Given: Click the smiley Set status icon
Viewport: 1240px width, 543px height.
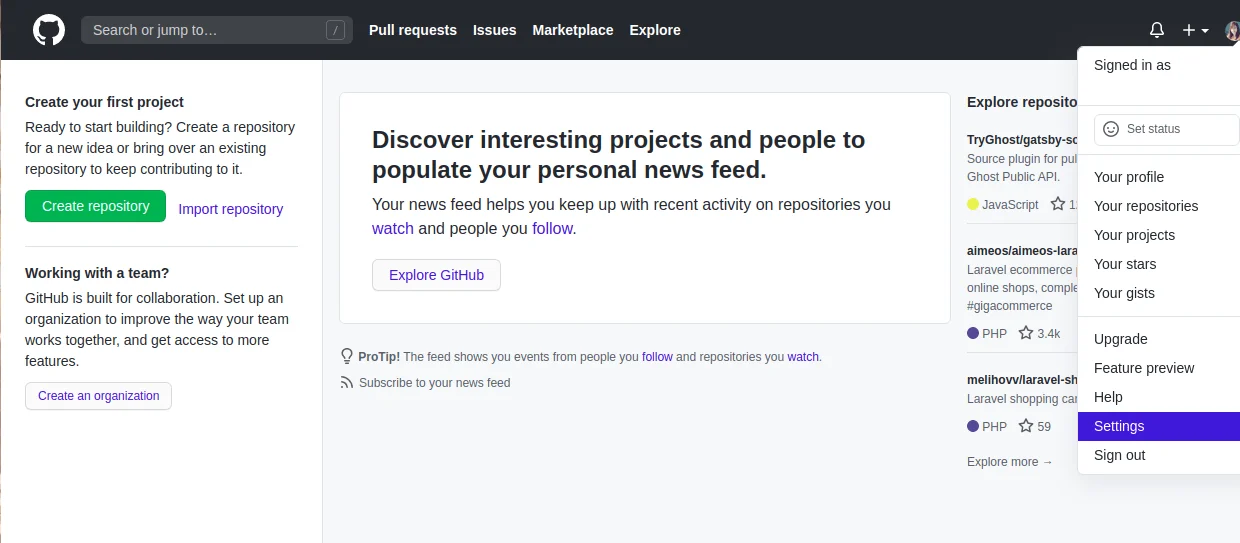Looking at the screenshot, I should 1110,129.
